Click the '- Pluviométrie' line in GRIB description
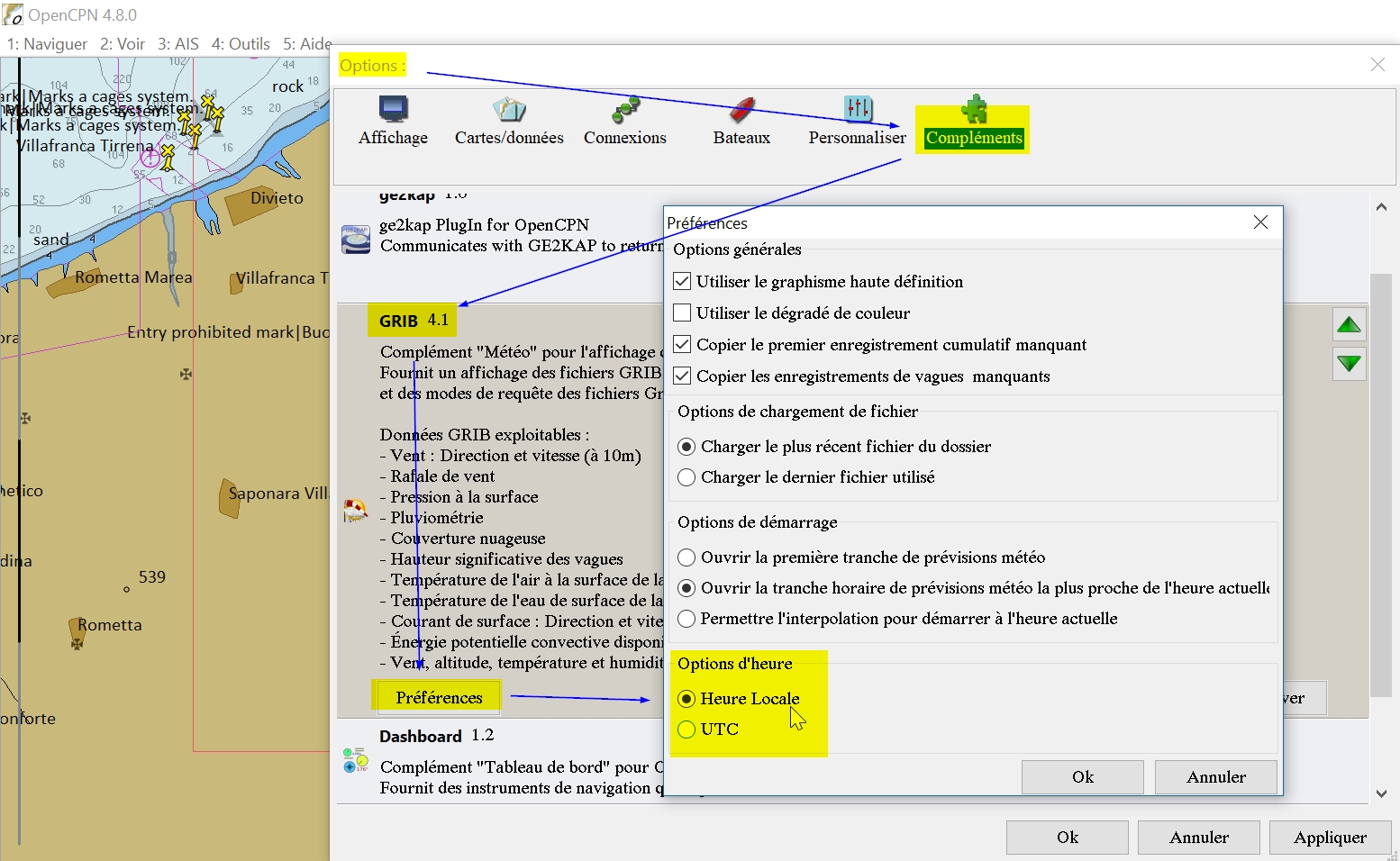Viewport: 1400px width, 861px height. tap(432, 518)
